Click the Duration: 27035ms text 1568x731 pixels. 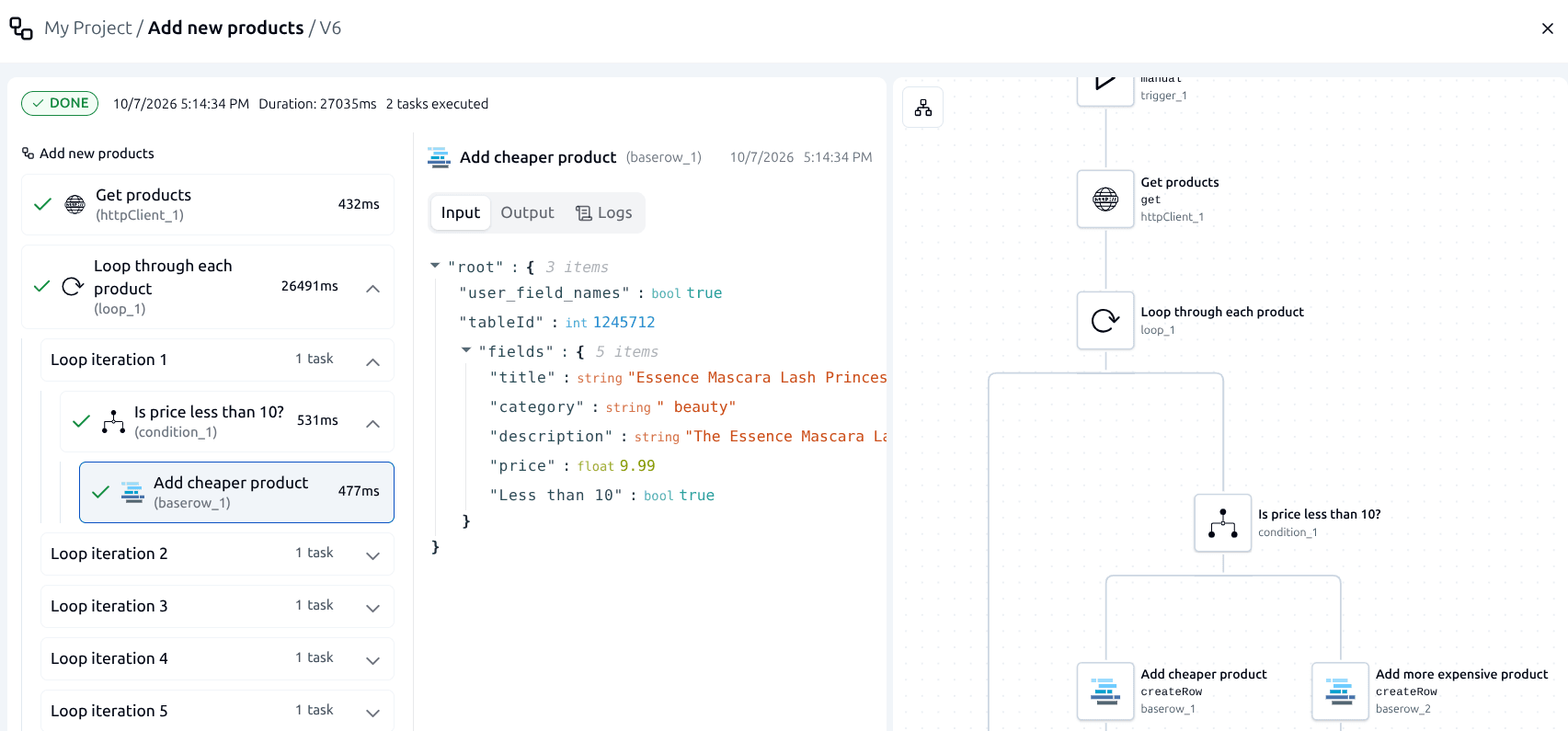pos(317,104)
